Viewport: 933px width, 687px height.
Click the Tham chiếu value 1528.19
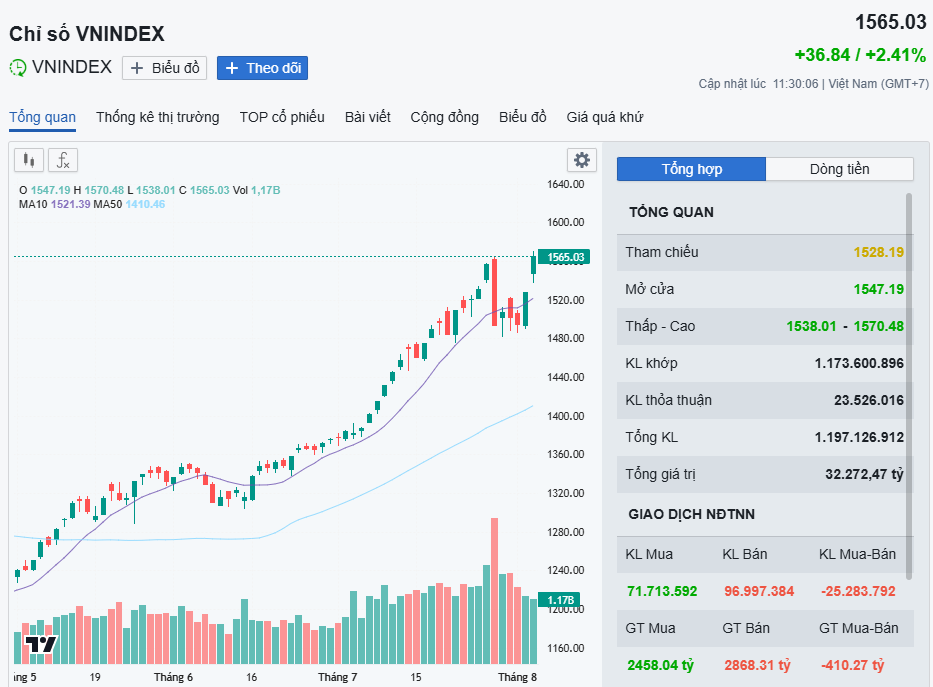tap(878, 252)
